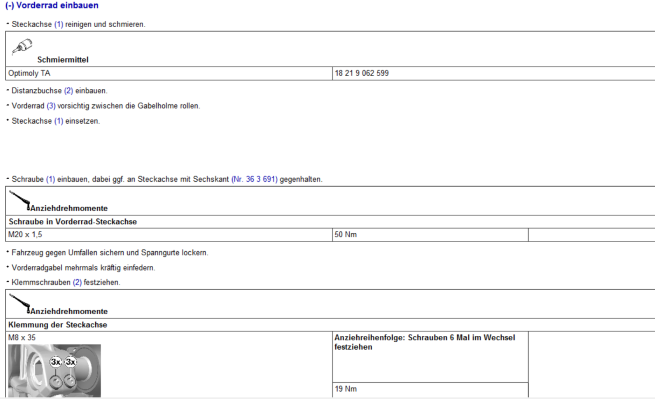Open the clamping screws thumbnail image
This screenshot has height=399, width=655.
click(54, 370)
